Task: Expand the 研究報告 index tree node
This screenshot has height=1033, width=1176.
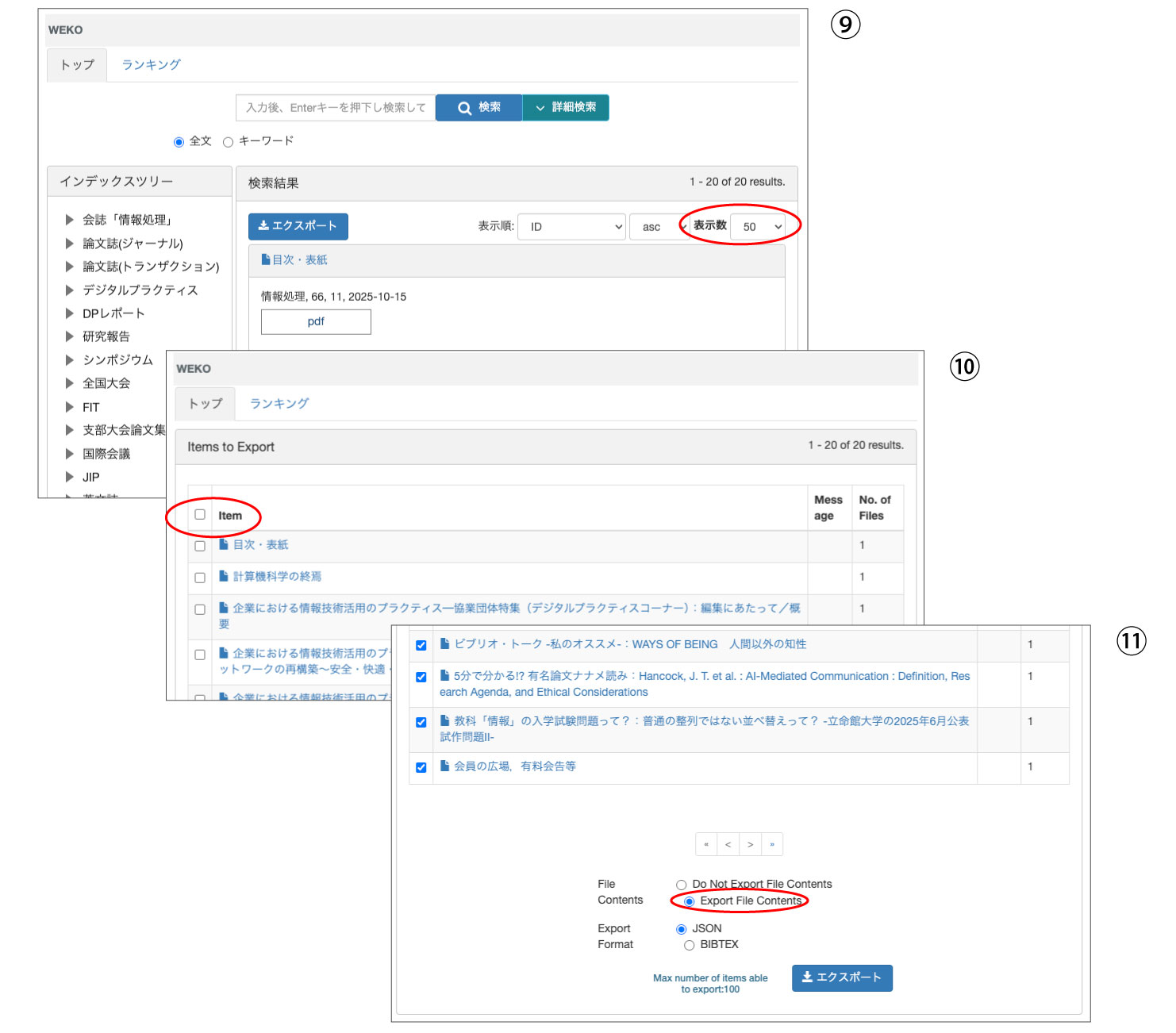Action: tap(70, 336)
